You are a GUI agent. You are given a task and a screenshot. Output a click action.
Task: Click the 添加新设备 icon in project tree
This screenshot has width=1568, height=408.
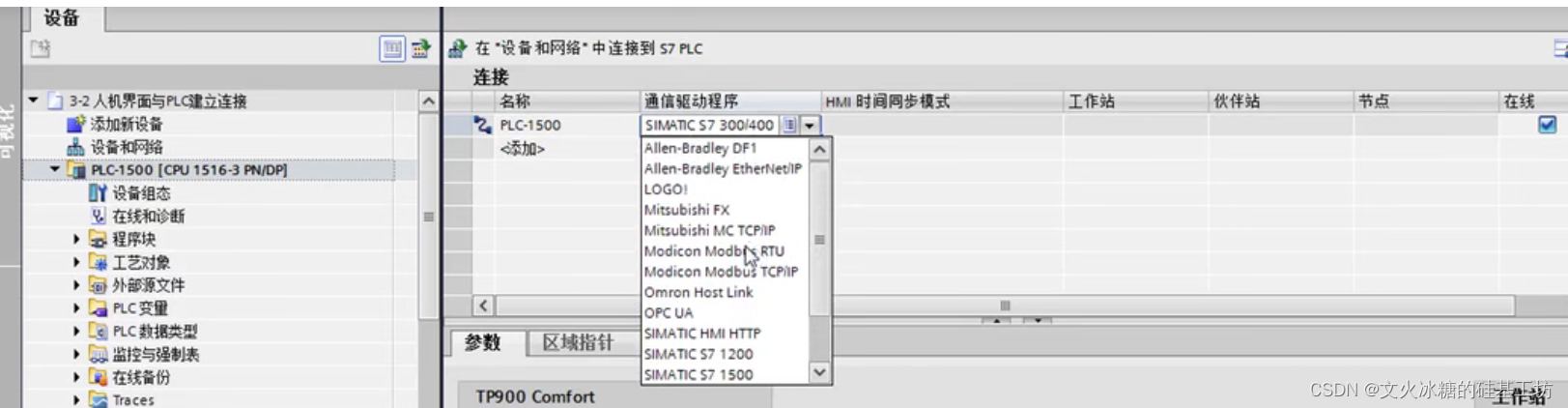(x=75, y=124)
